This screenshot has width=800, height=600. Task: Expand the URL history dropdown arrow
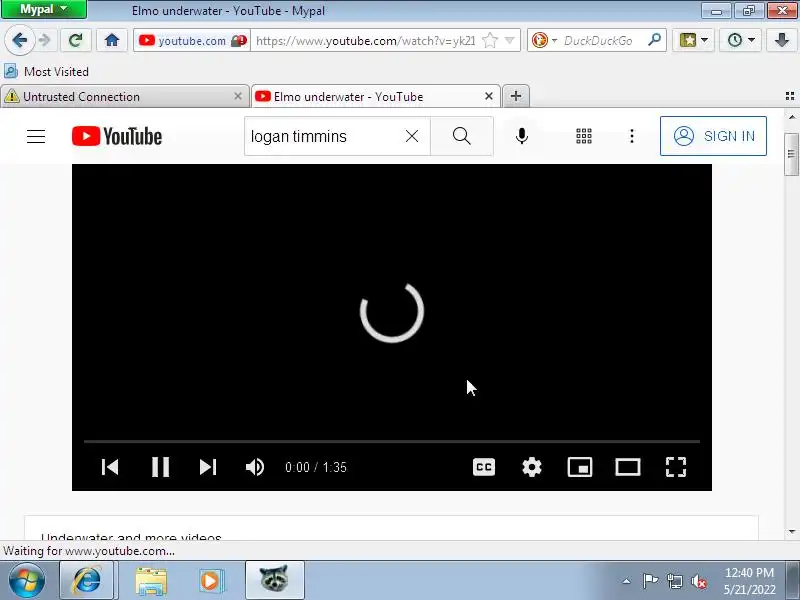click(x=509, y=40)
